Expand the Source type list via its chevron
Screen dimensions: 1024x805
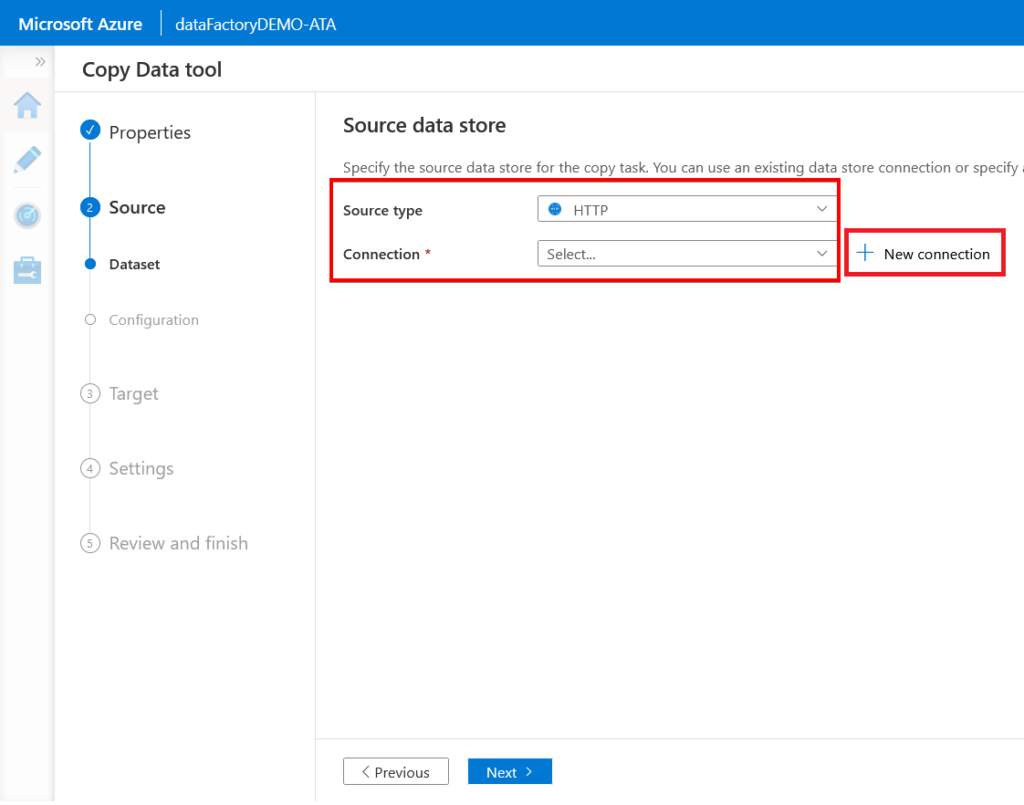822,208
